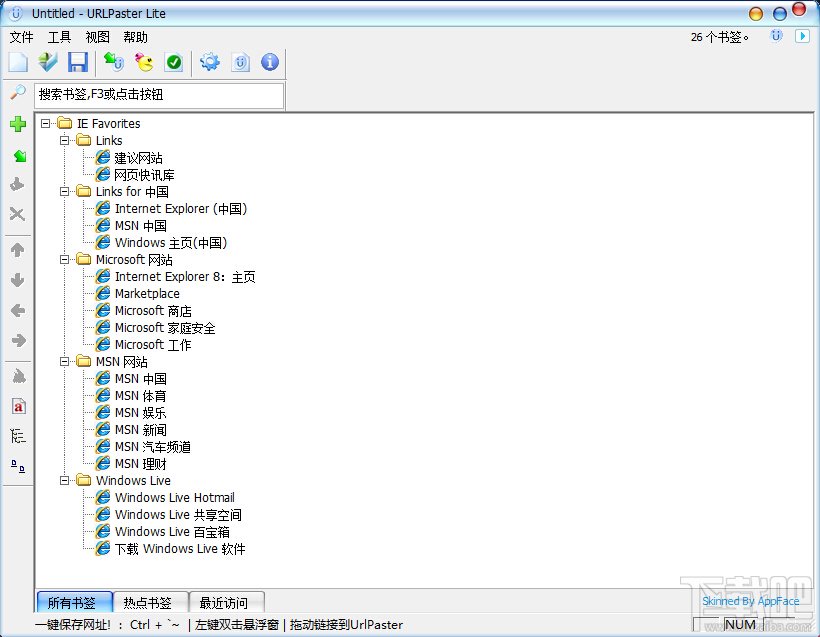Select Windows 主页(中国) bookmark
Screen dimensions: 820x637
tap(170, 243)
